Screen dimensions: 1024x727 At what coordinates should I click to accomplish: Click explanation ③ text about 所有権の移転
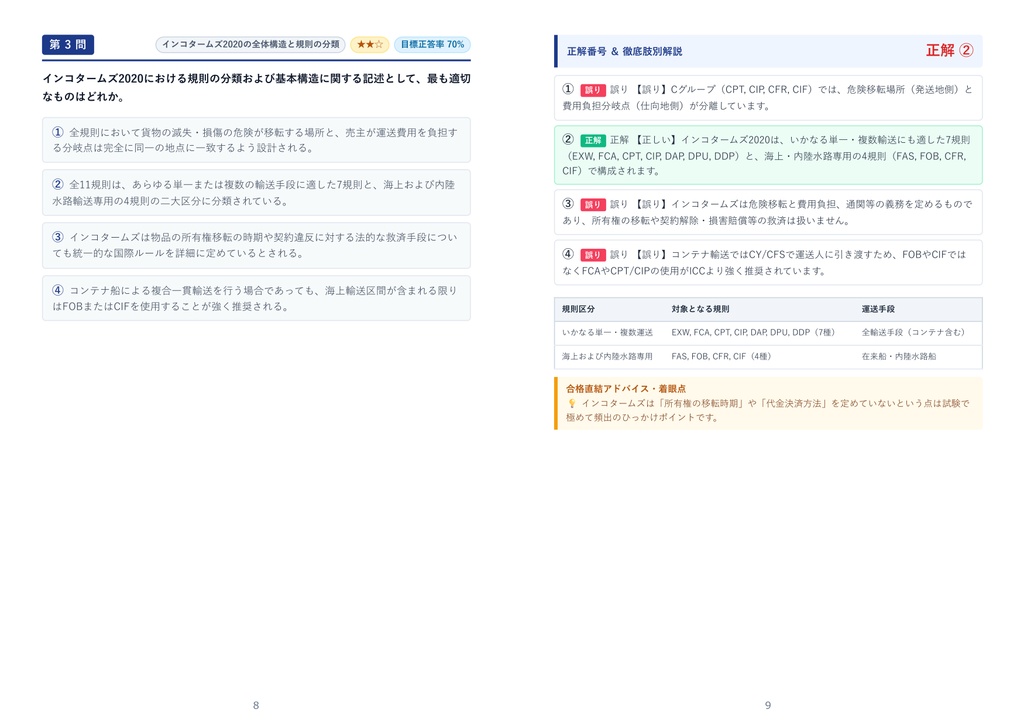click(x=767, y=212)
